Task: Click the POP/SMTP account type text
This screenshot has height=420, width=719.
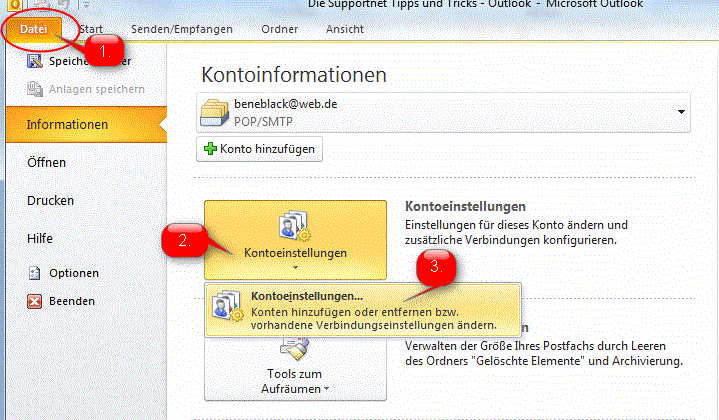Action: (x=263, y=122)
